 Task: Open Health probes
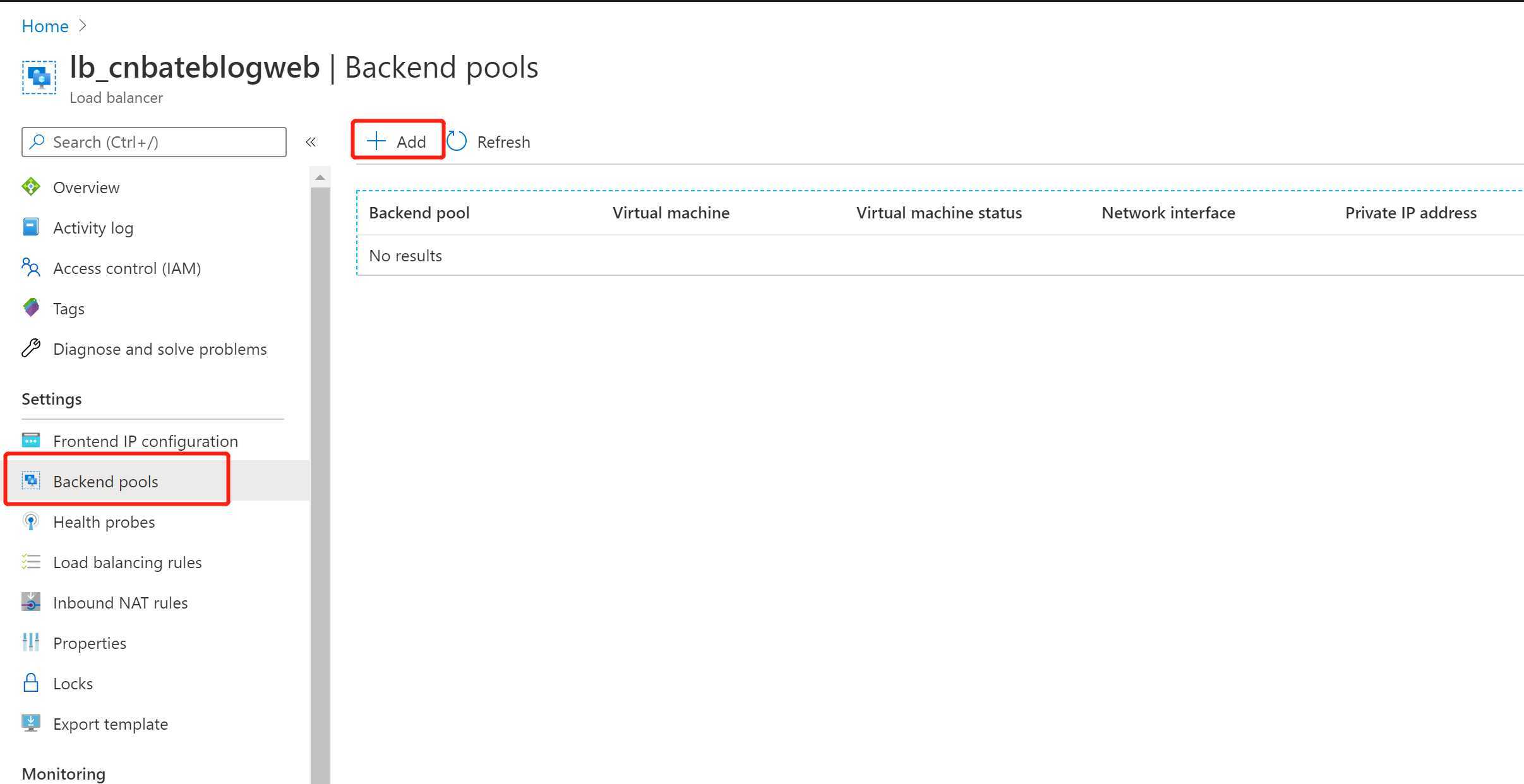pos(104,522)
